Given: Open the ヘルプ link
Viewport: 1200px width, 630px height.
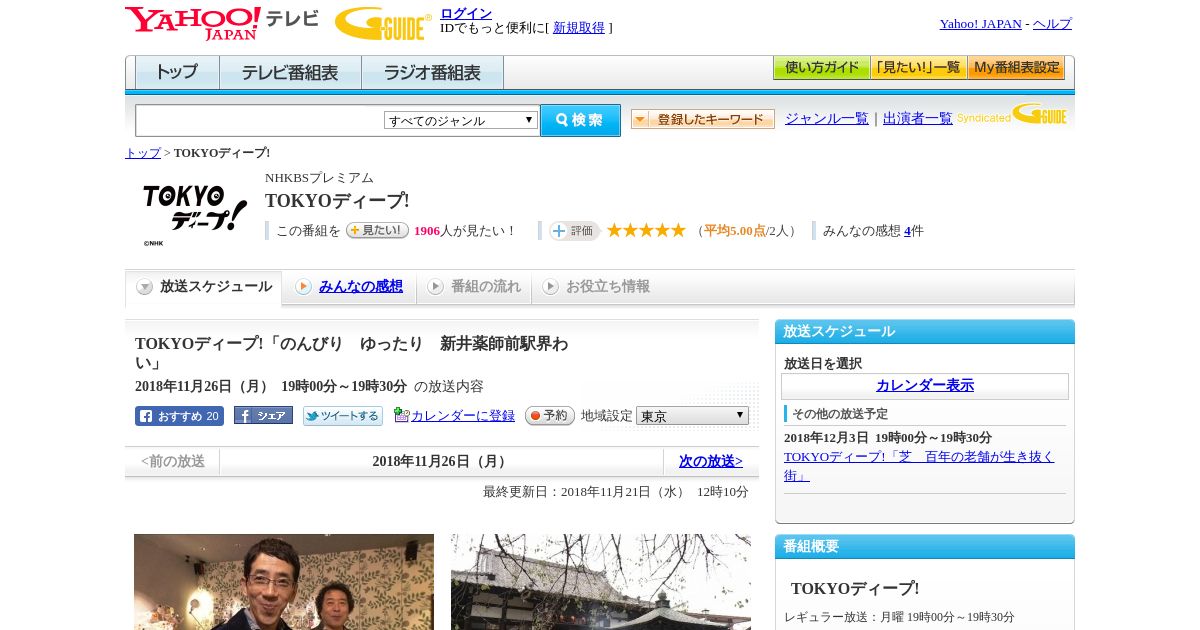Looking at the screenshot, I should pos(1052,24).
